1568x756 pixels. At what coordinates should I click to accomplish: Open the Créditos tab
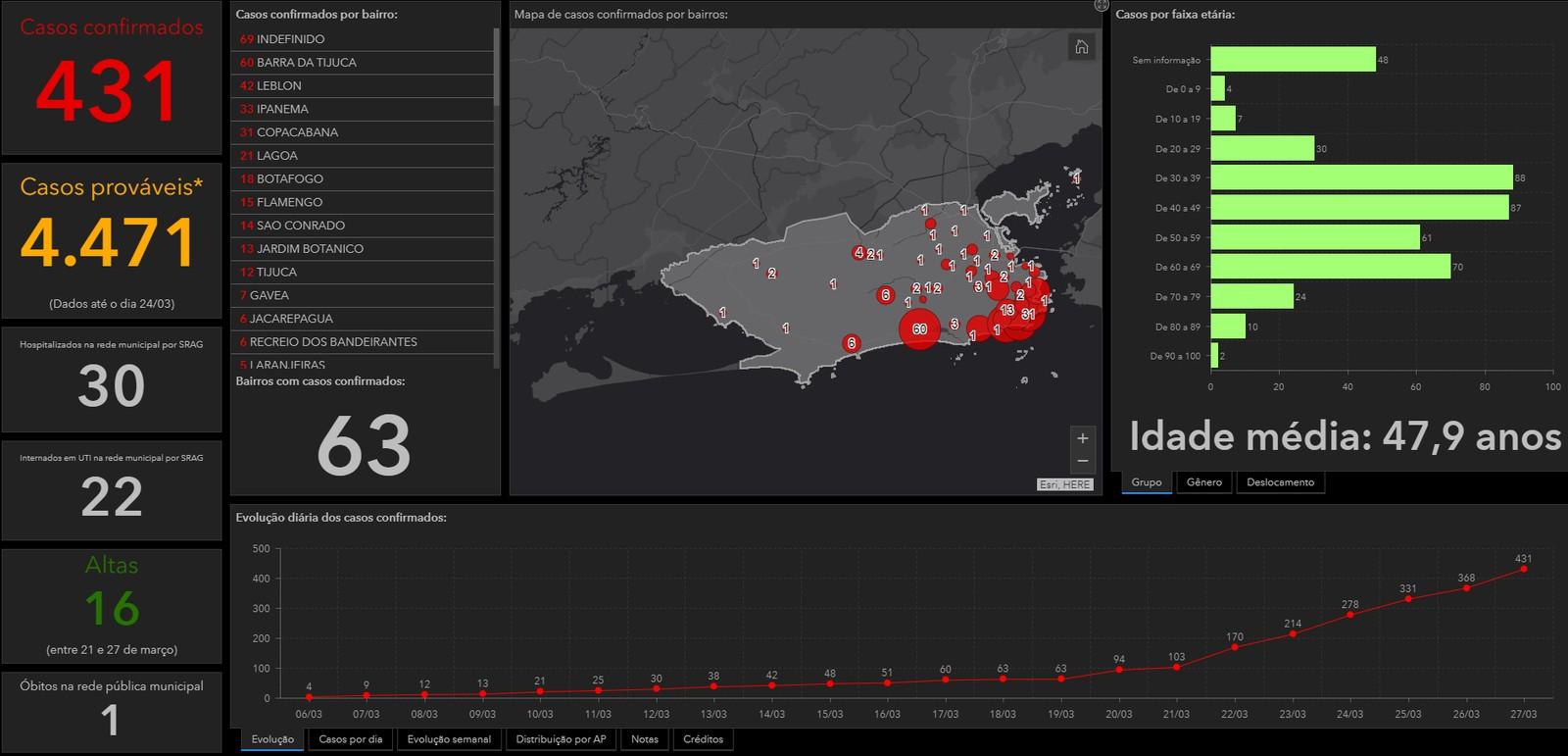click(703, 739)
